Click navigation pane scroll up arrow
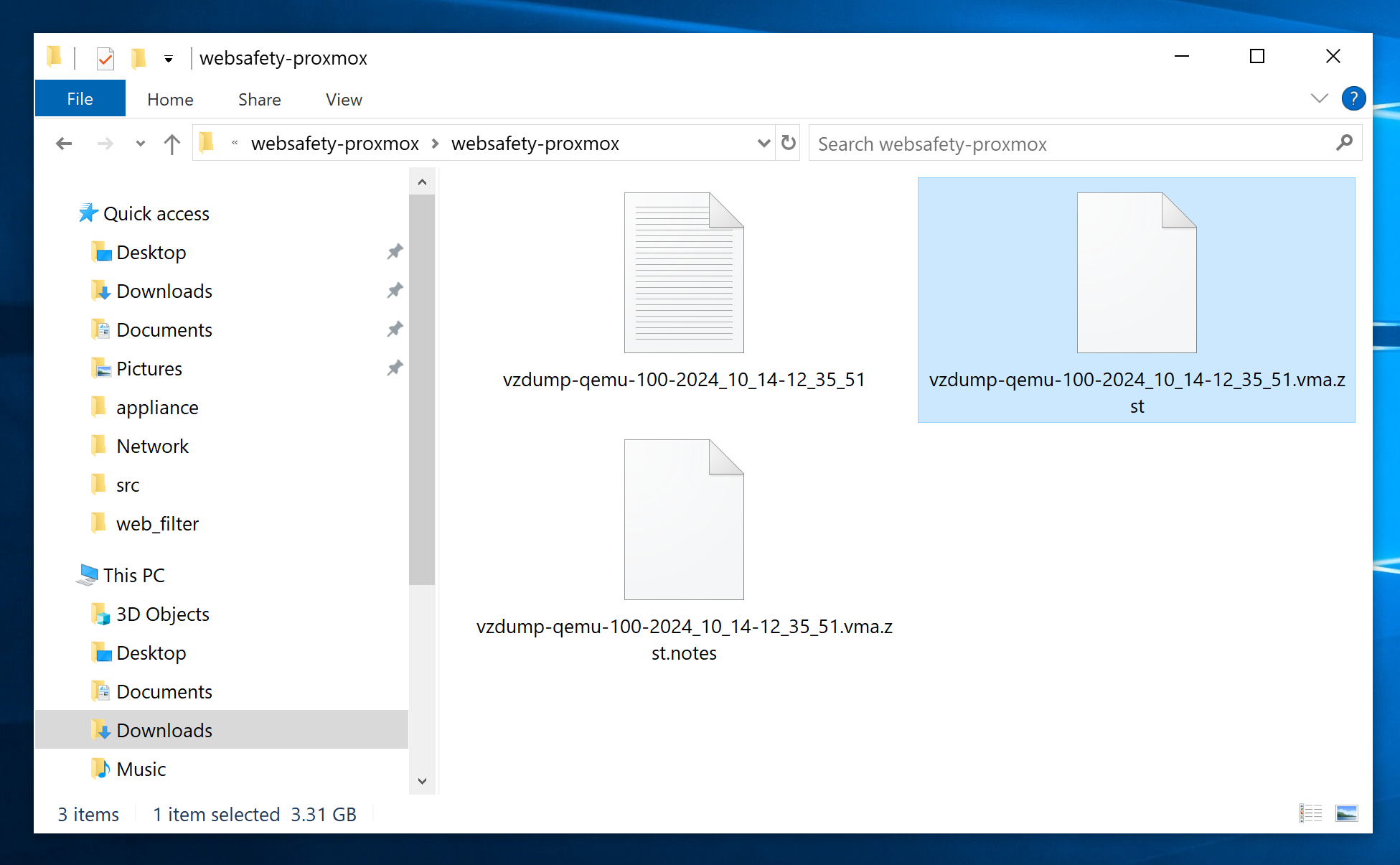The height and width of the screenshot is (865, 1400). pos(422,182)
